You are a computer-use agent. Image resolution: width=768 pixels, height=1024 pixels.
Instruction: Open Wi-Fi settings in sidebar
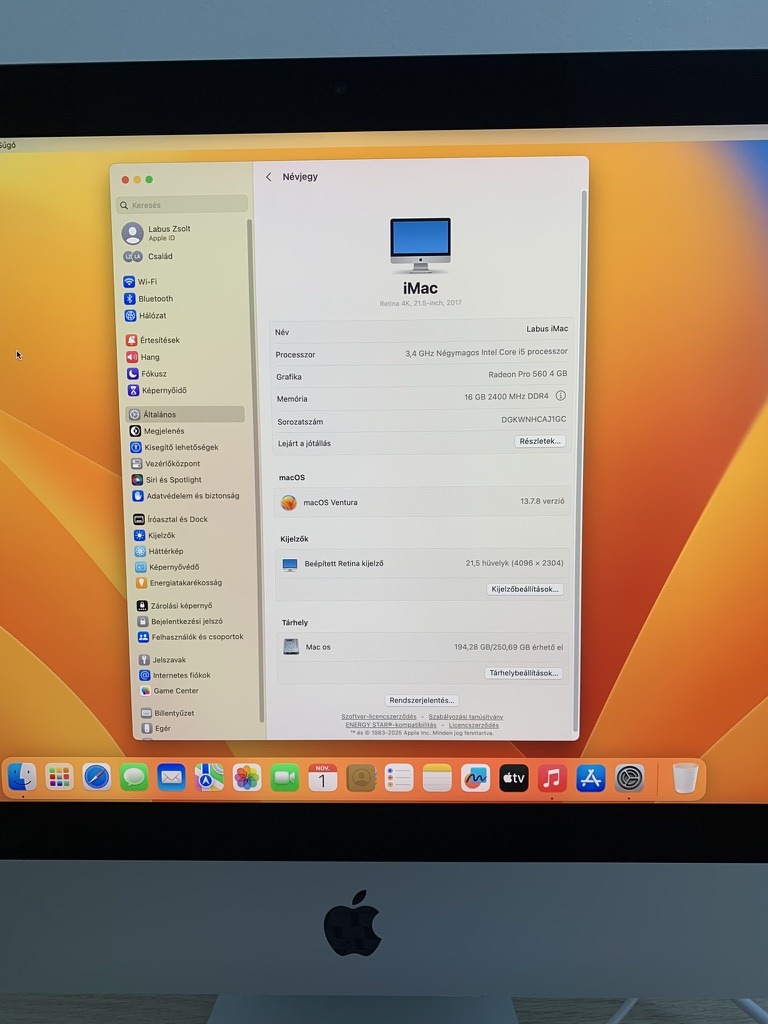[x=140, y=281]
